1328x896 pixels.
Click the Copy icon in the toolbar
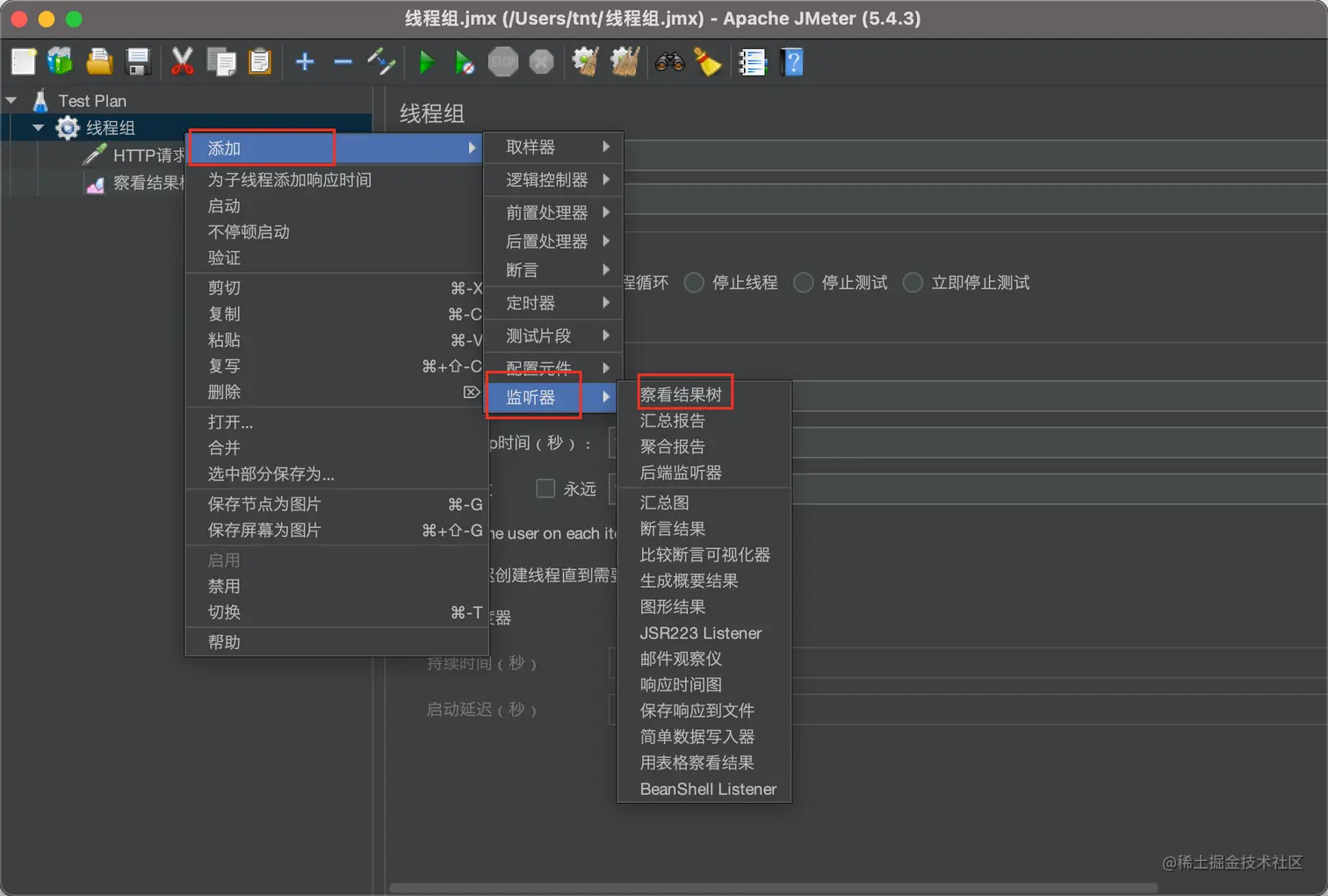tap(221, 61)
